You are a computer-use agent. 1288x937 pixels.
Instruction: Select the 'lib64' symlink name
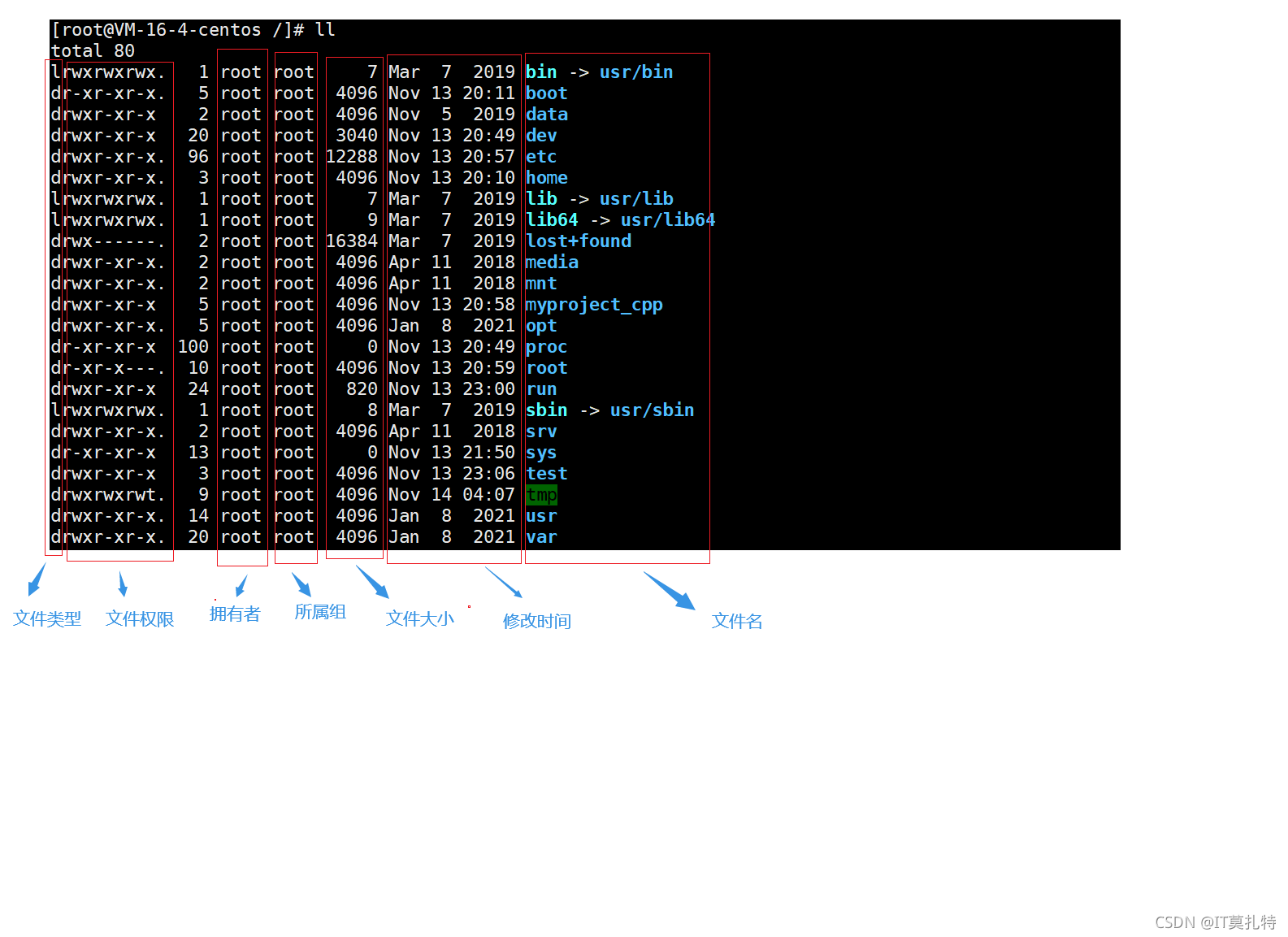point(552,220)
